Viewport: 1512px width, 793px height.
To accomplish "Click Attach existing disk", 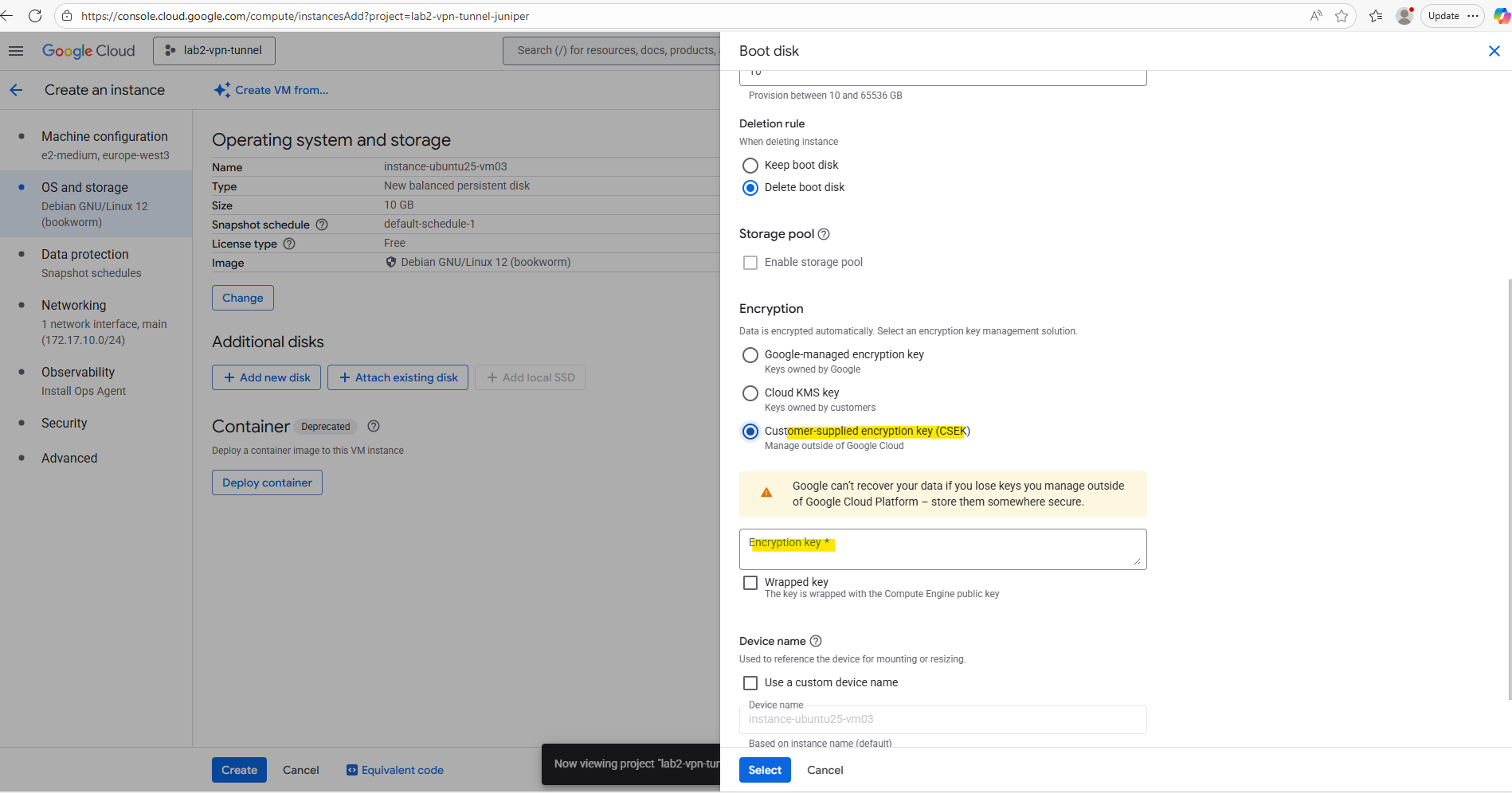I will (x=398, y=377).
